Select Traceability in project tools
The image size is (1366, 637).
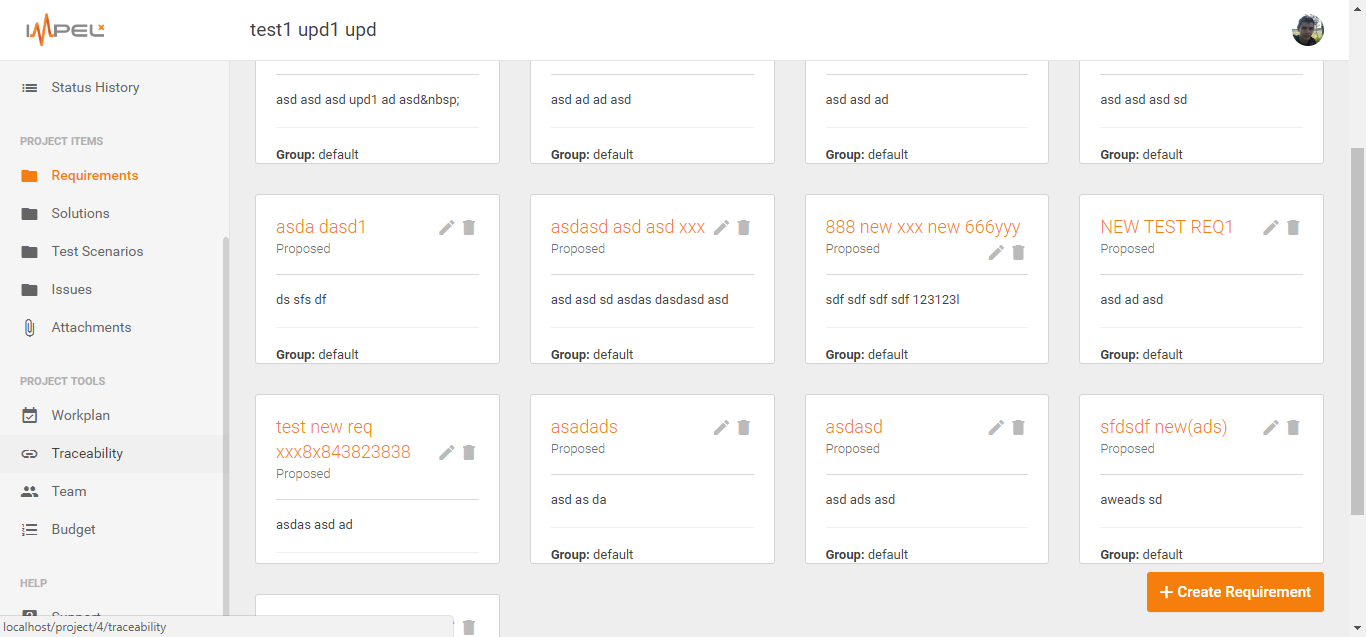(x=87, y=454)
